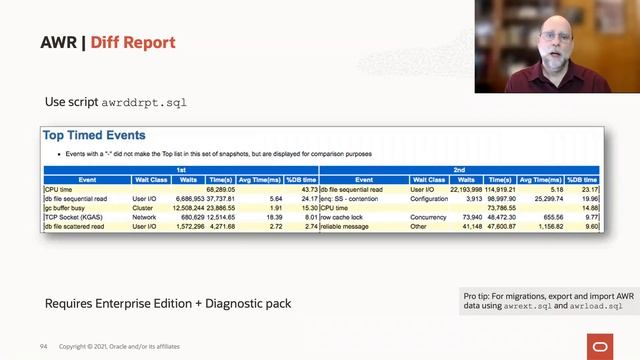Click the 48,472.30 time value
Image resolution: width=640 pixels, height=360 pixels.
click(x=502, y=218)
